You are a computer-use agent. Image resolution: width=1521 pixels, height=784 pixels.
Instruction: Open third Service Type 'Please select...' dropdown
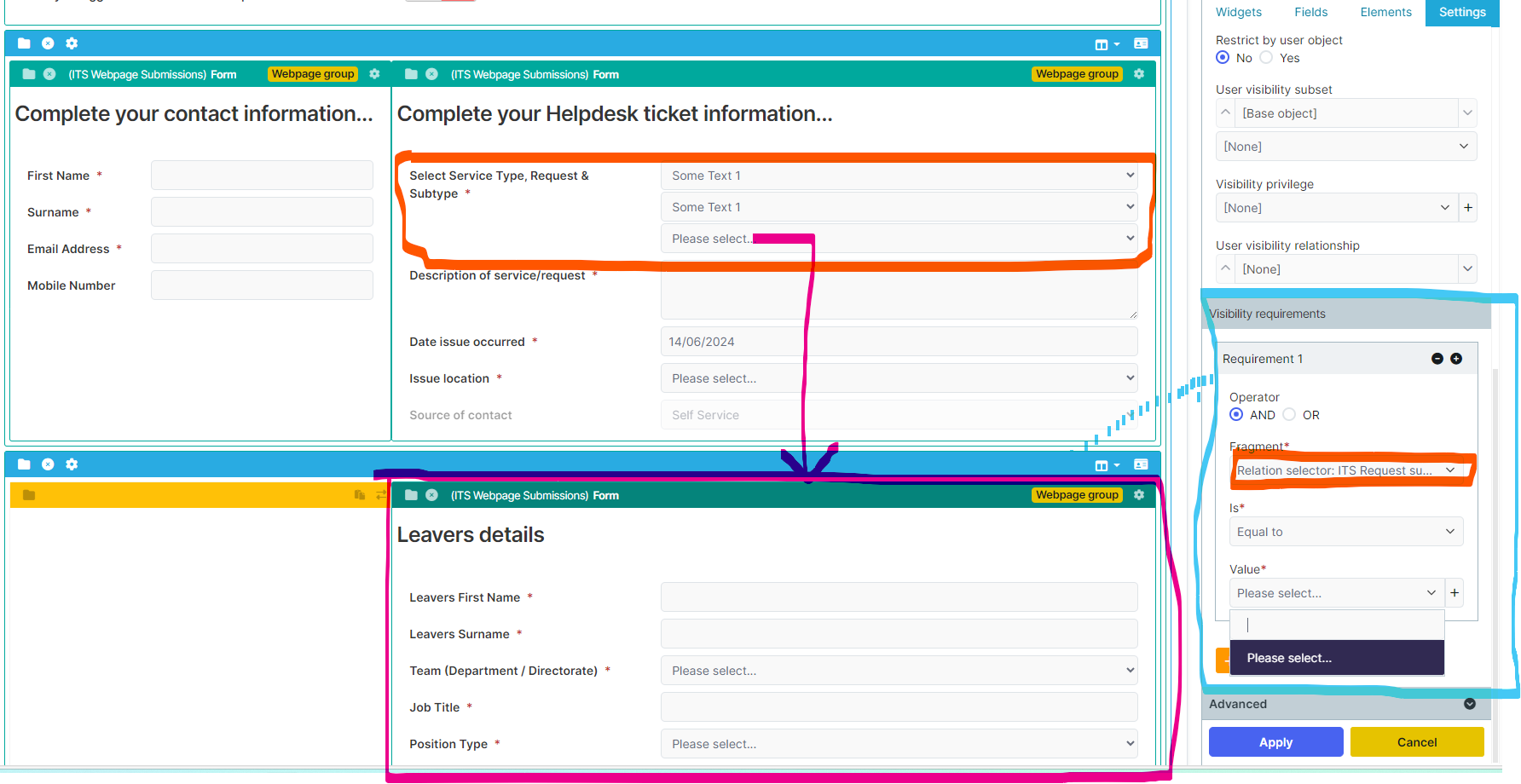click(x=899, y=239)
